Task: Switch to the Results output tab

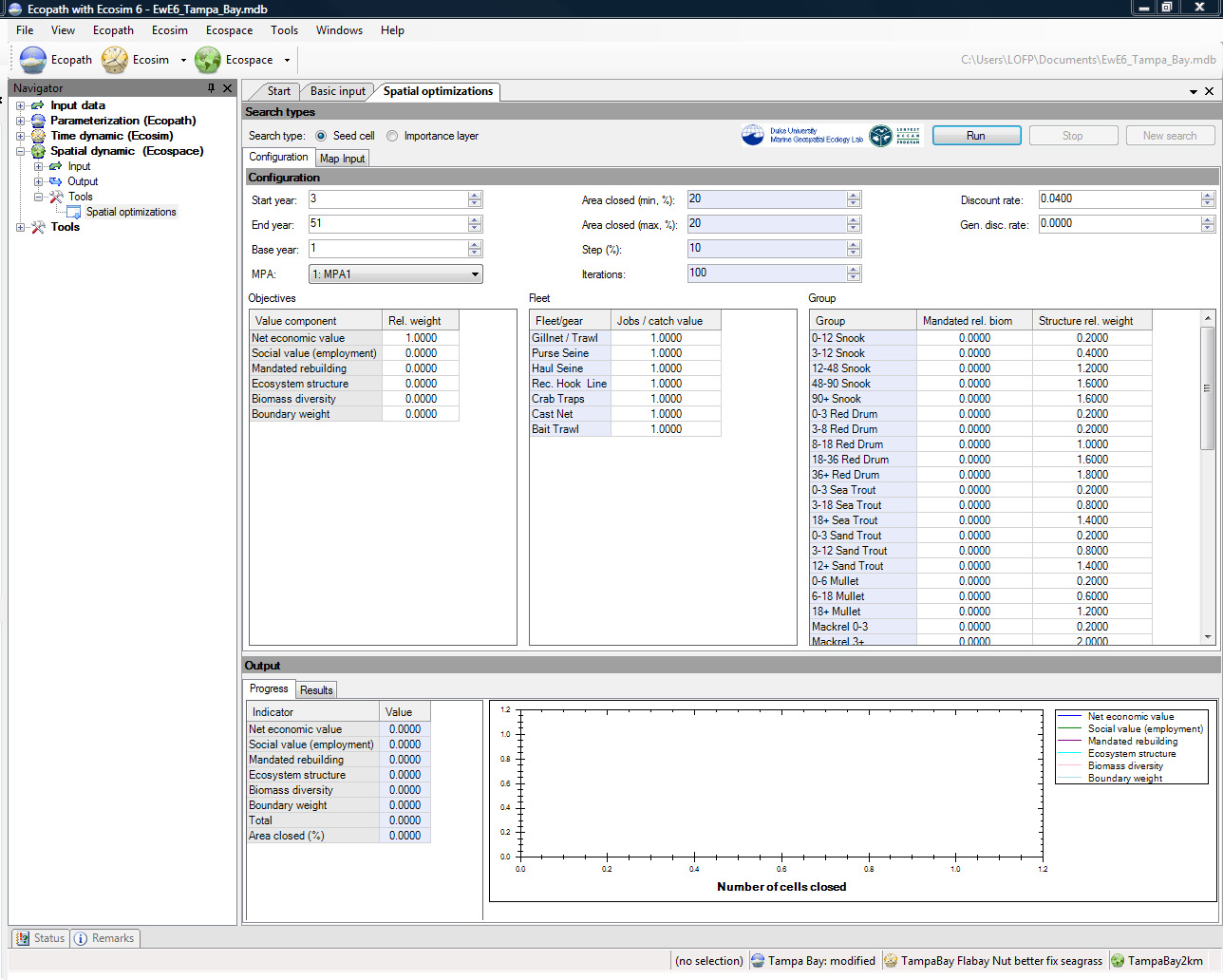Action: click(x=316, y=690)
